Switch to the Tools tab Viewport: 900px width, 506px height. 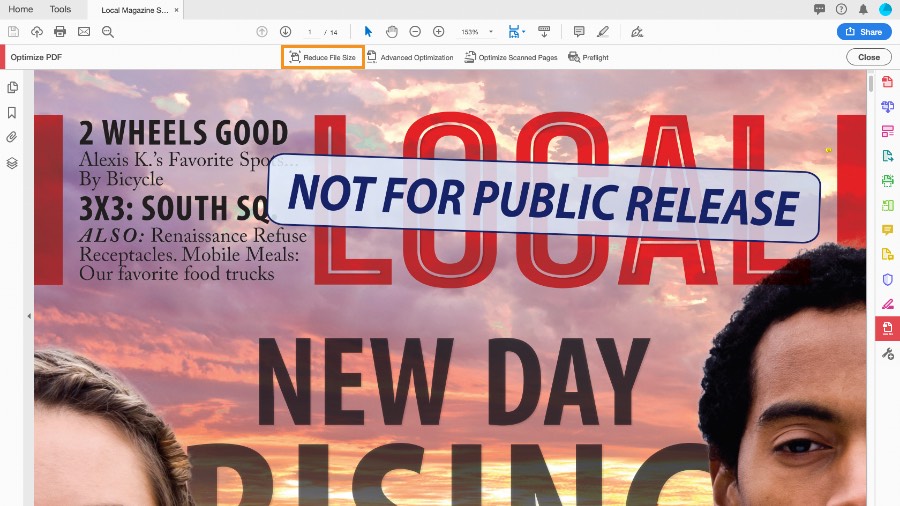[x=60, y=9]
